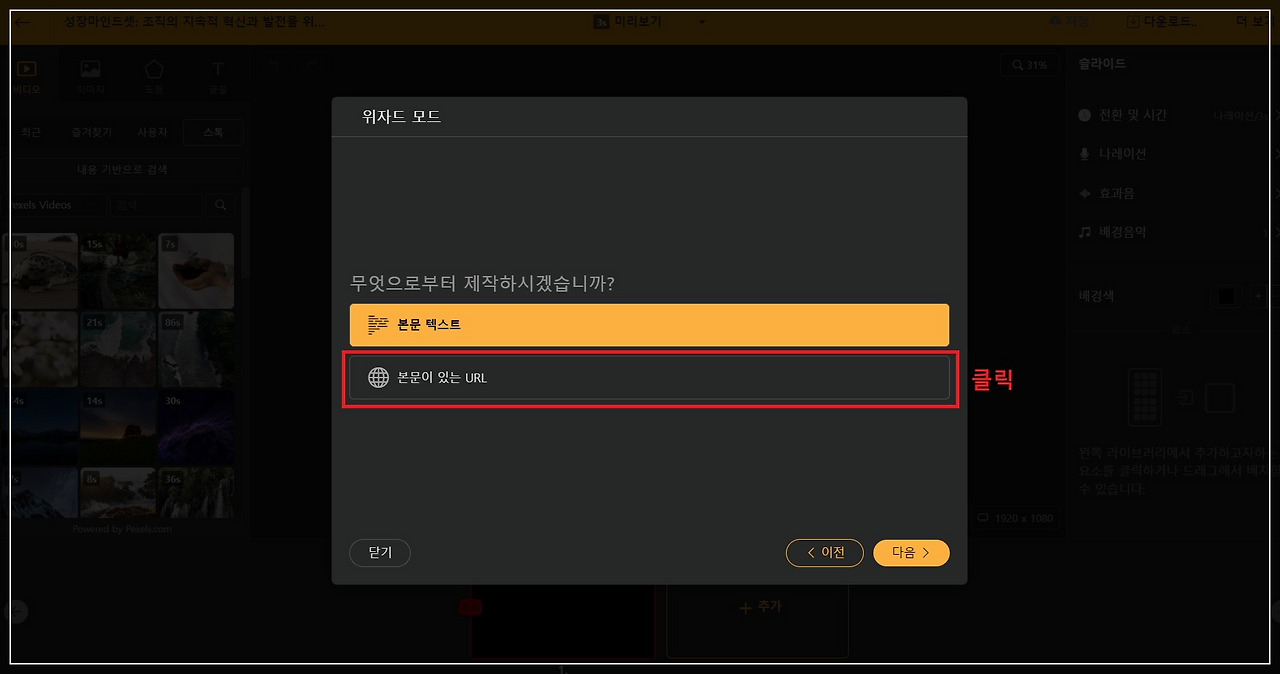The image size is (1280, 674).
Task: Click the globe icon beside URL option
Action: point(378,378)
